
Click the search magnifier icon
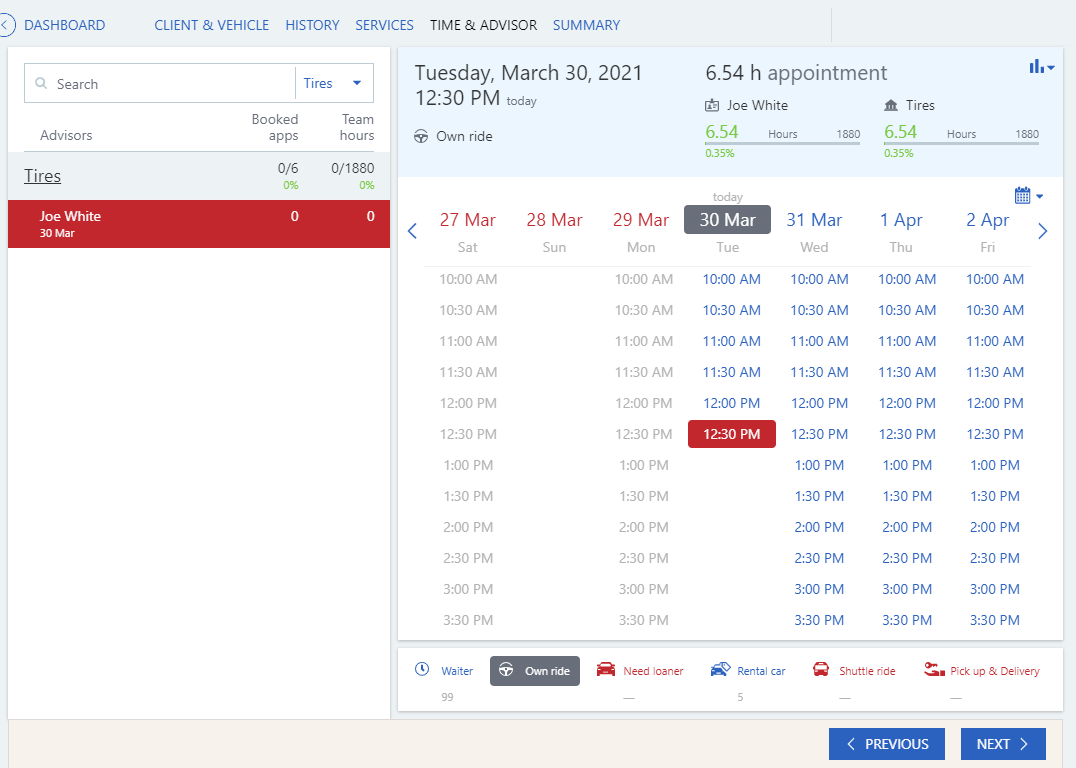coord(41,83)
